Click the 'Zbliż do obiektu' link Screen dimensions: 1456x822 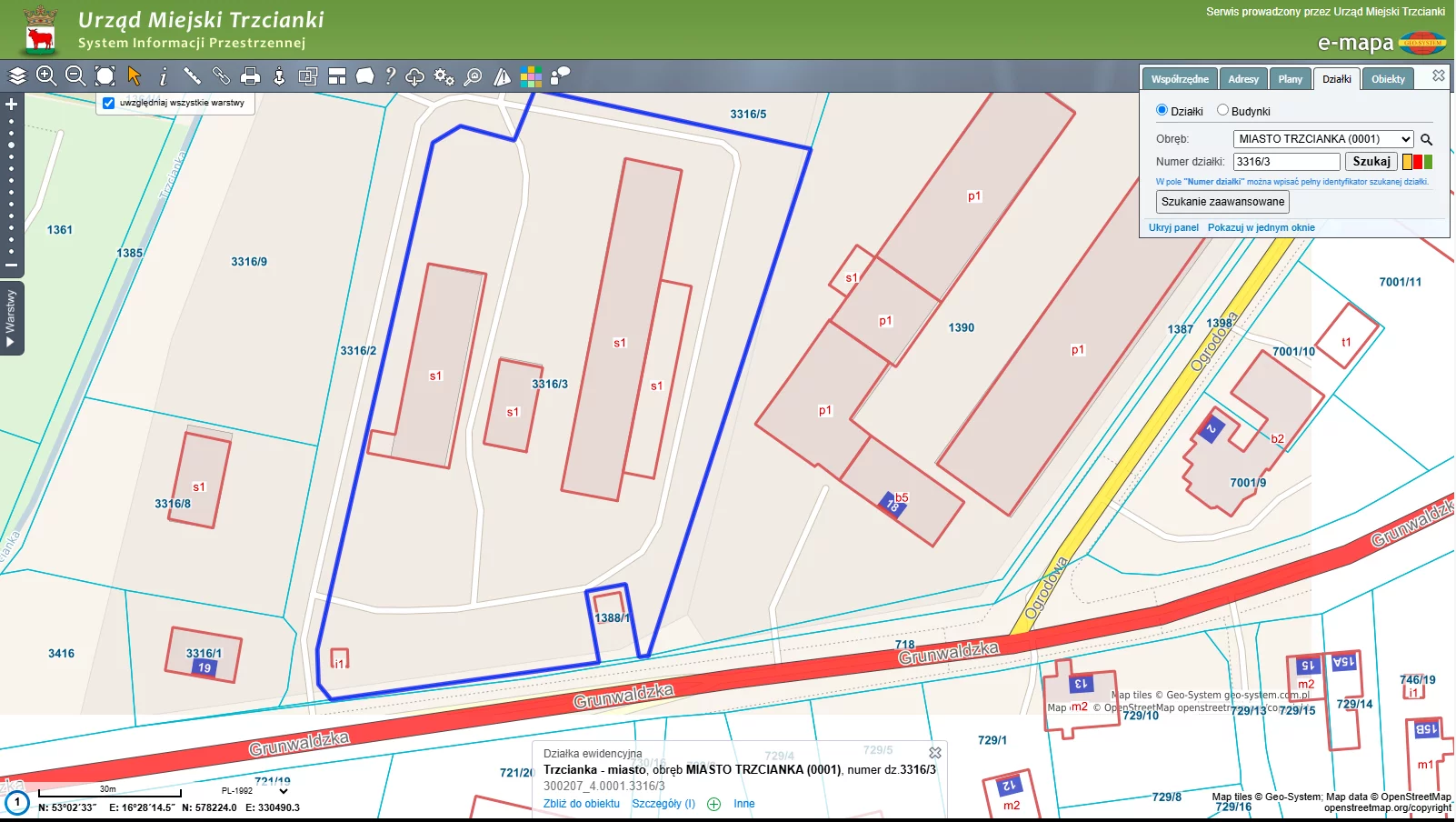[582, 804]
